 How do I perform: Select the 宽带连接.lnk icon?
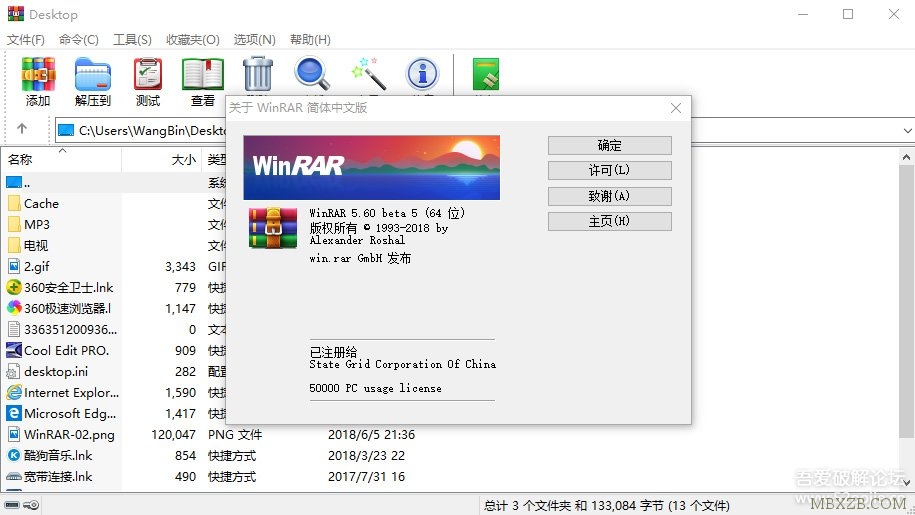point(14,476)
